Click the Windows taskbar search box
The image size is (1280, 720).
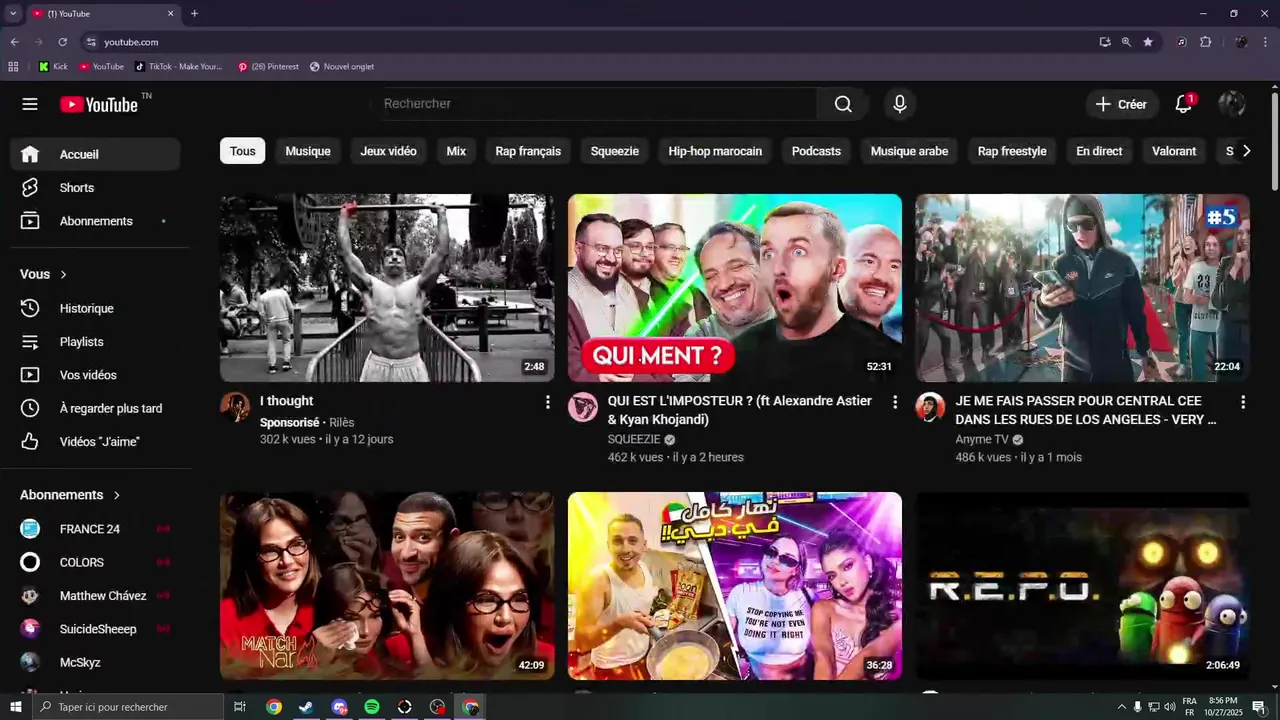[127, 707]
